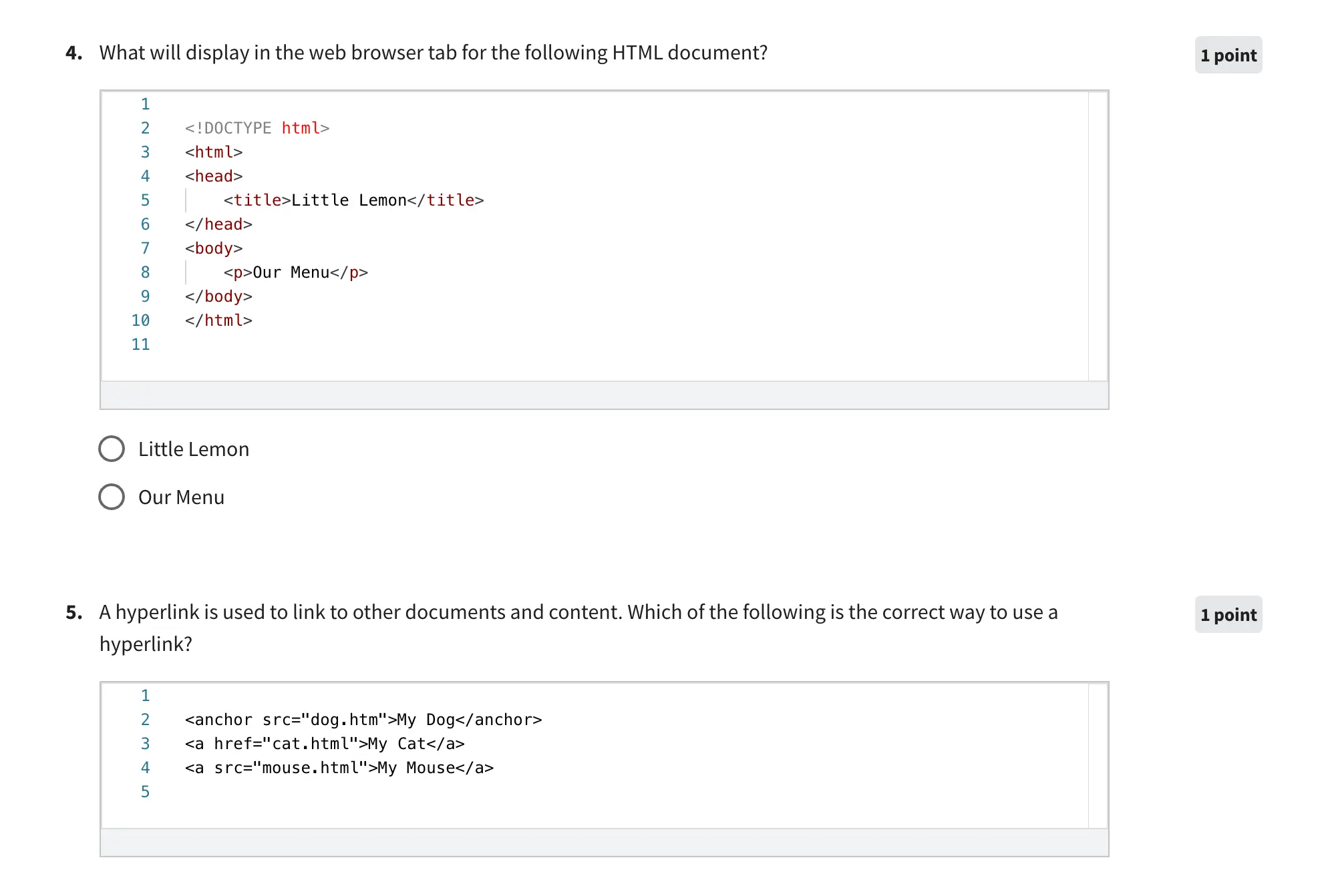Choose the Our Menu radio option

click(x=112, y=497)
